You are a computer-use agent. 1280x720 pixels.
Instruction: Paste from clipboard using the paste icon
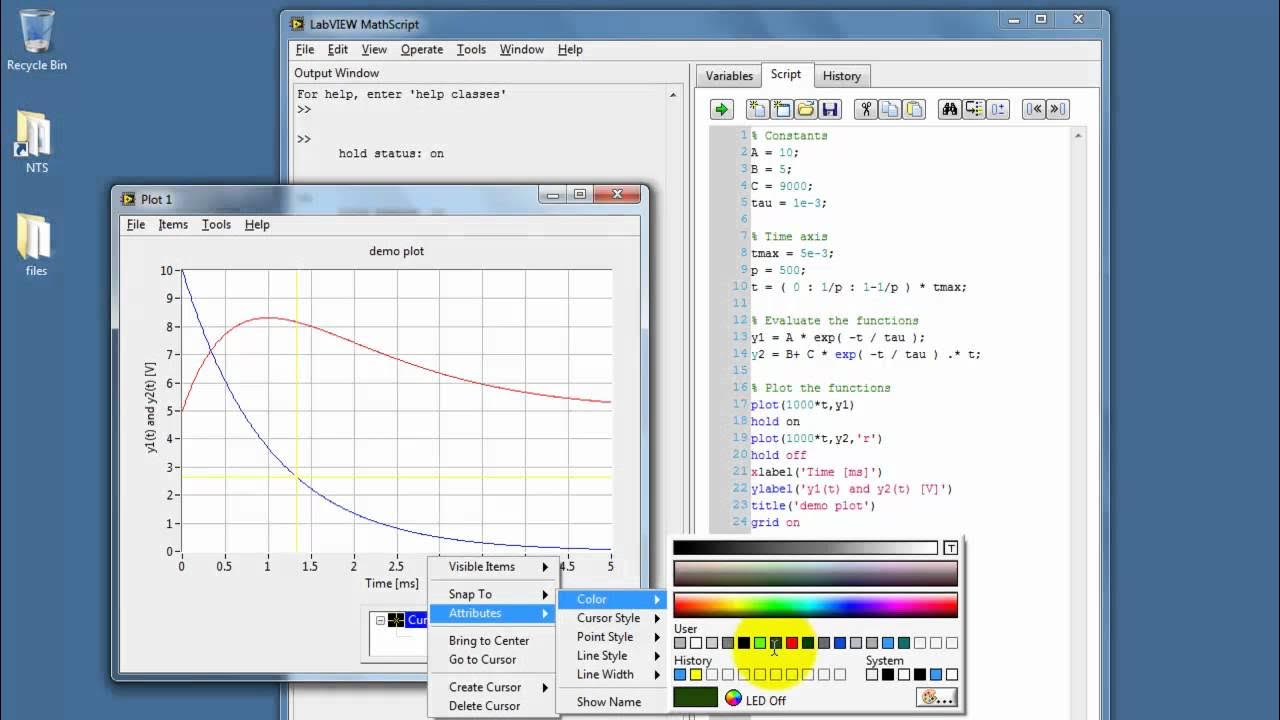[x=914, y=109]
